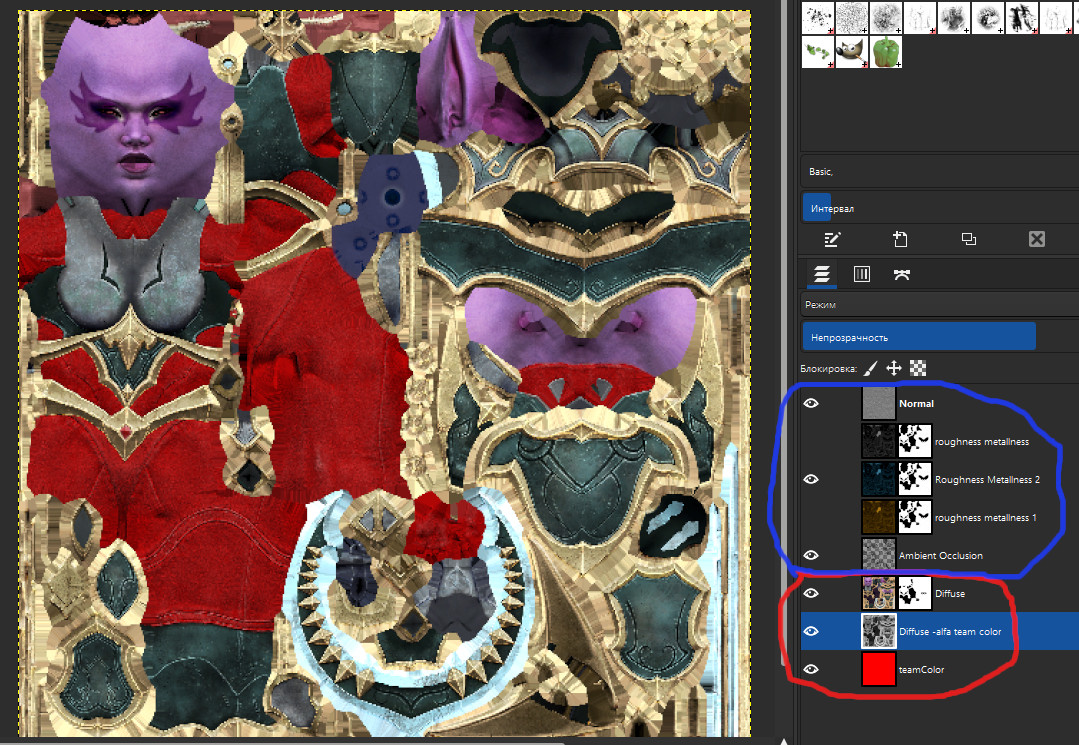Adjust the Непрозрачность opacity slider

940,337
